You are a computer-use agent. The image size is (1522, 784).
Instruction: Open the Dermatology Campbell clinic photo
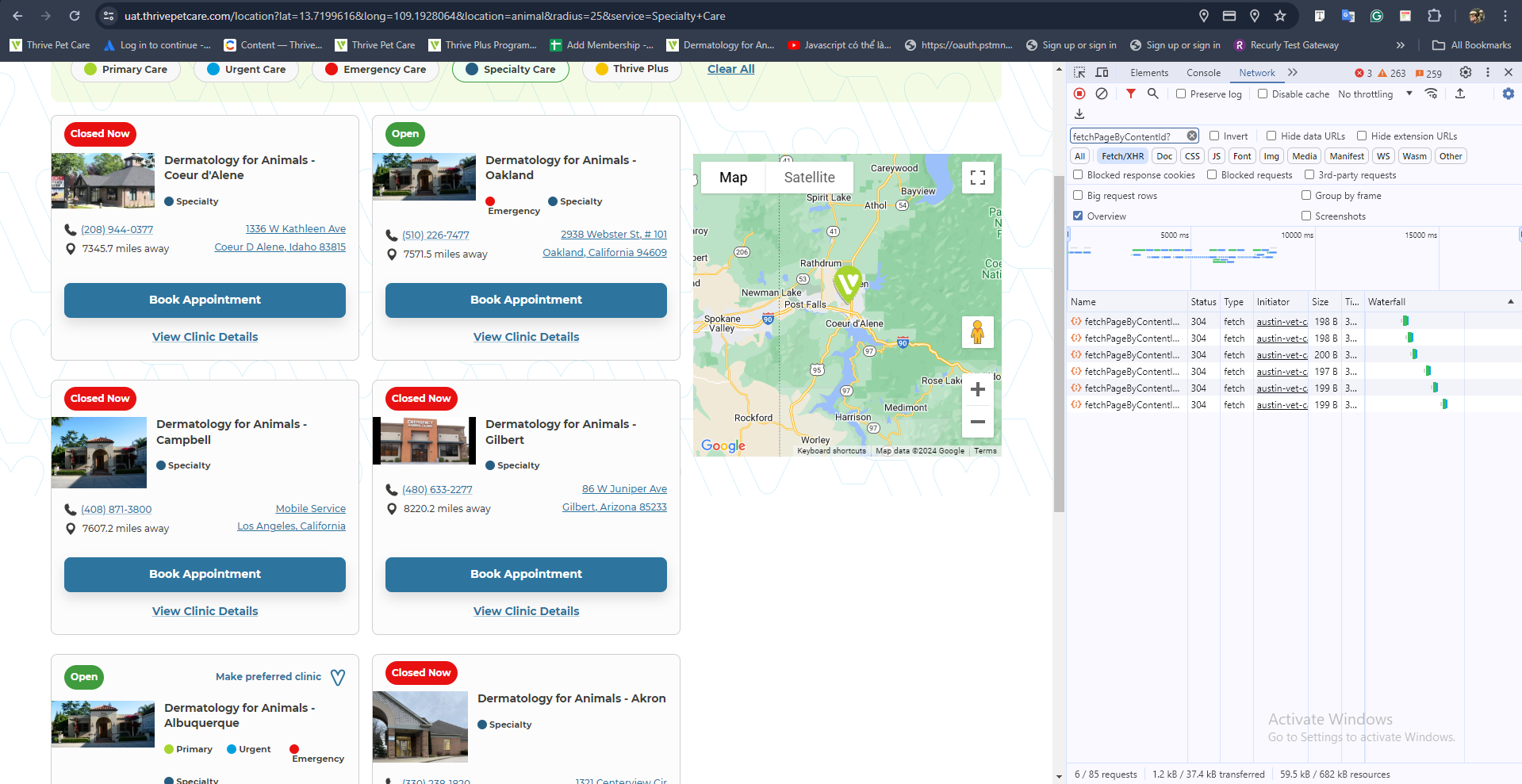99,452
